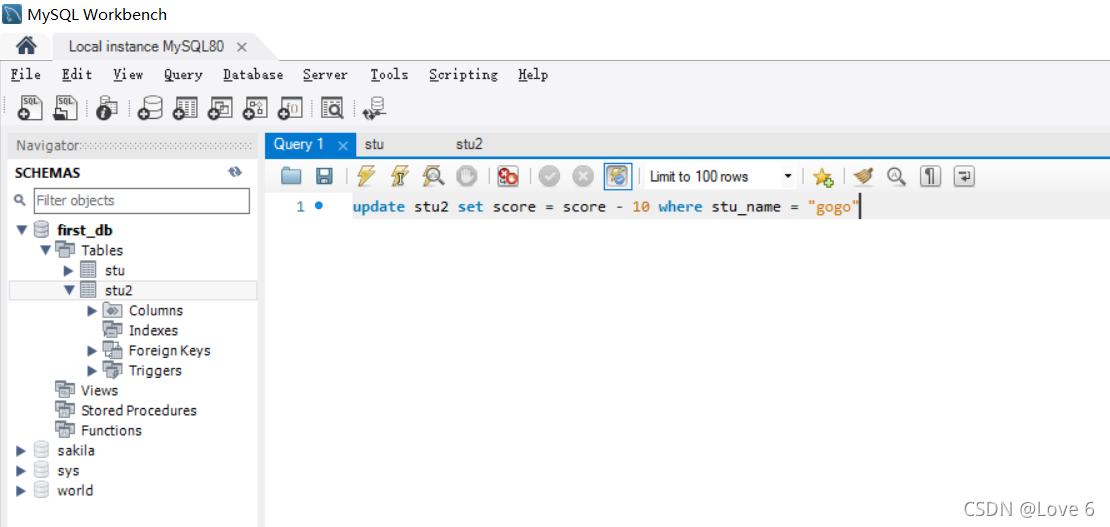Expand the Columns node
1110x527 pixels.
(92, 310)
